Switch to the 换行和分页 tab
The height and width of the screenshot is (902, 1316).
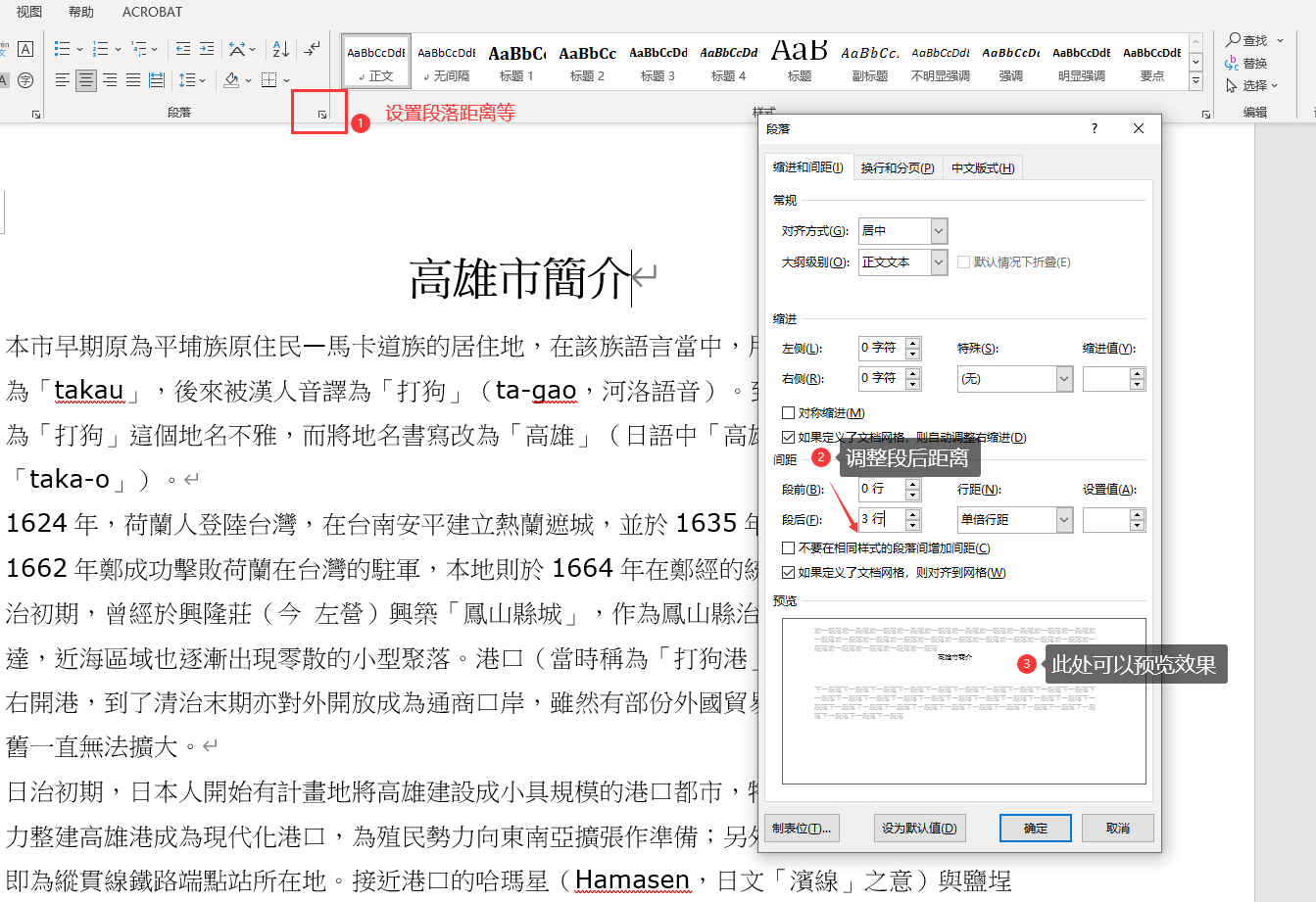point(897,166)
